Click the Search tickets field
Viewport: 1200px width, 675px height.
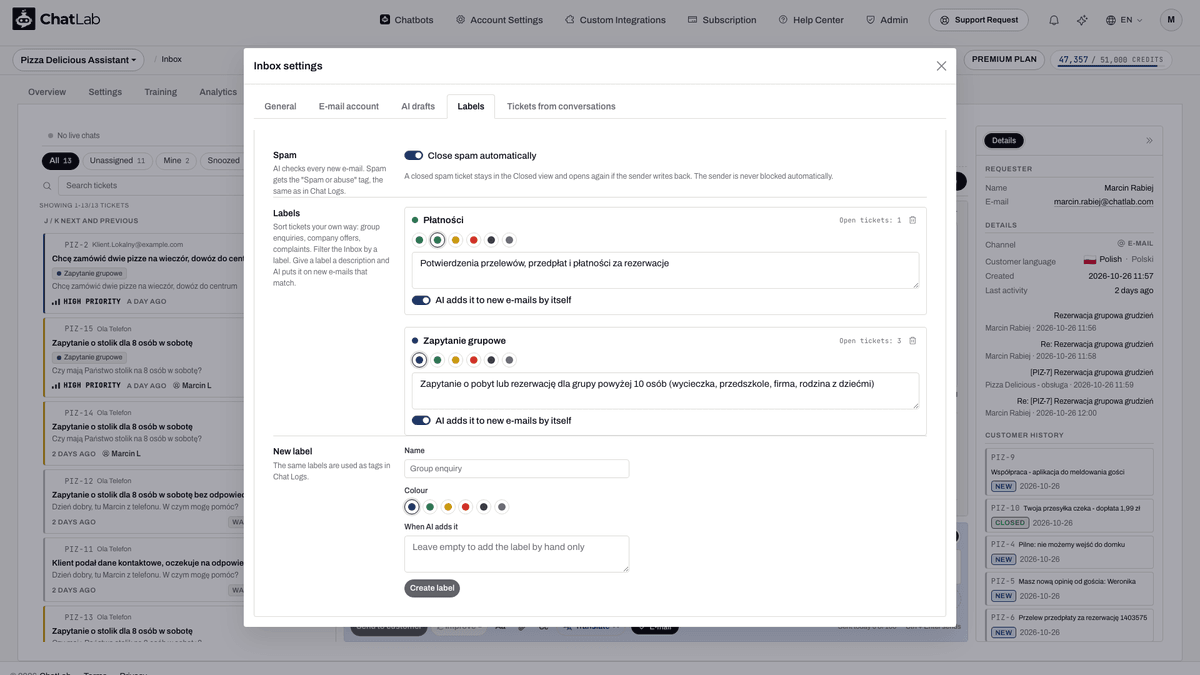point(148,186)
